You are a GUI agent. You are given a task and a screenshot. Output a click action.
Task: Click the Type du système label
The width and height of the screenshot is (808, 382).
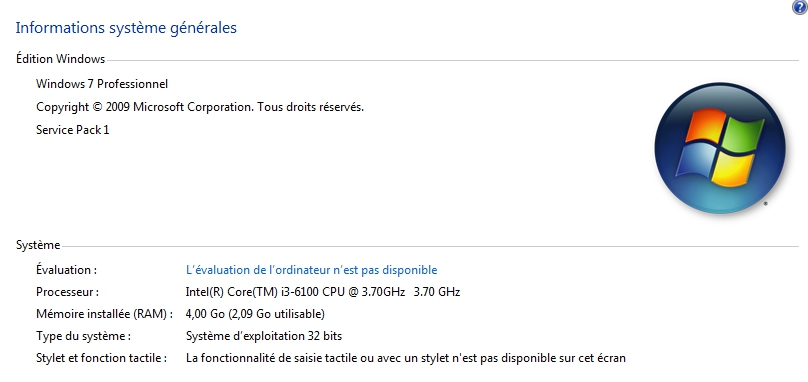click(83, 336)
